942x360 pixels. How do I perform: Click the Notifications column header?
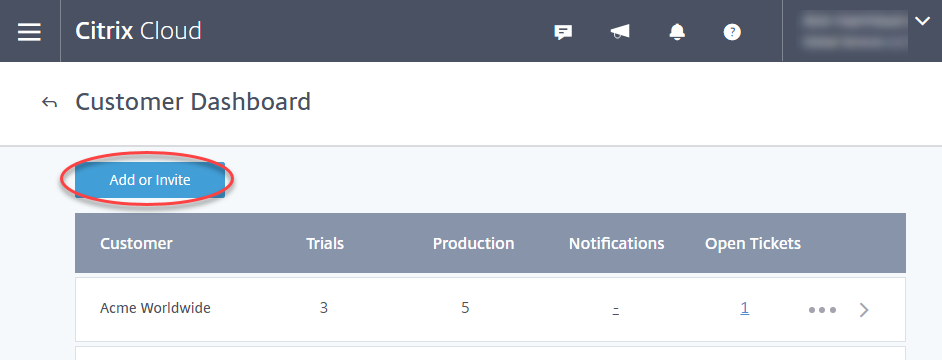click(616, 243)
